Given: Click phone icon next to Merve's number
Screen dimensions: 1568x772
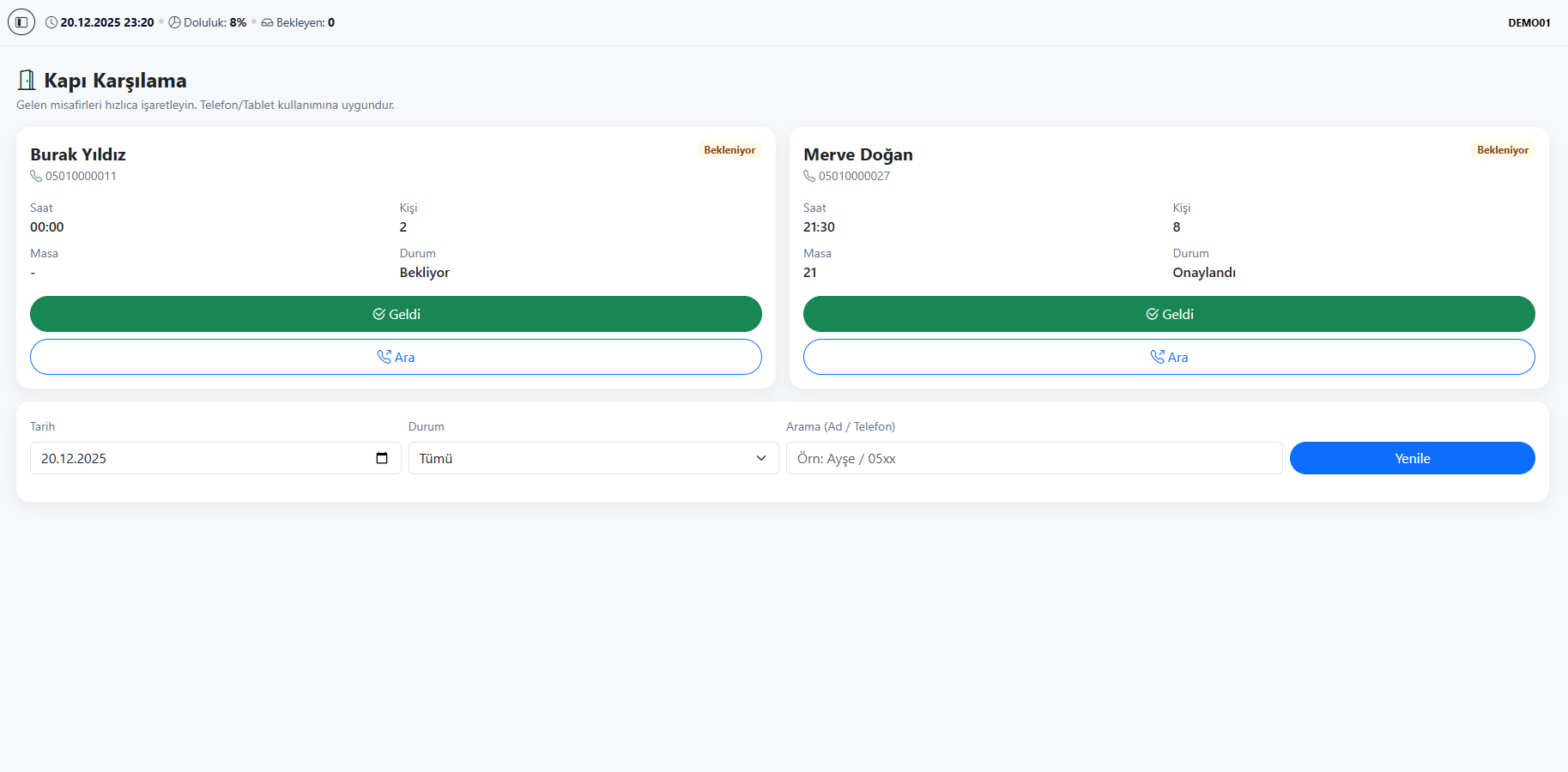Looking at the screenshot, I should tap(809, 176).
